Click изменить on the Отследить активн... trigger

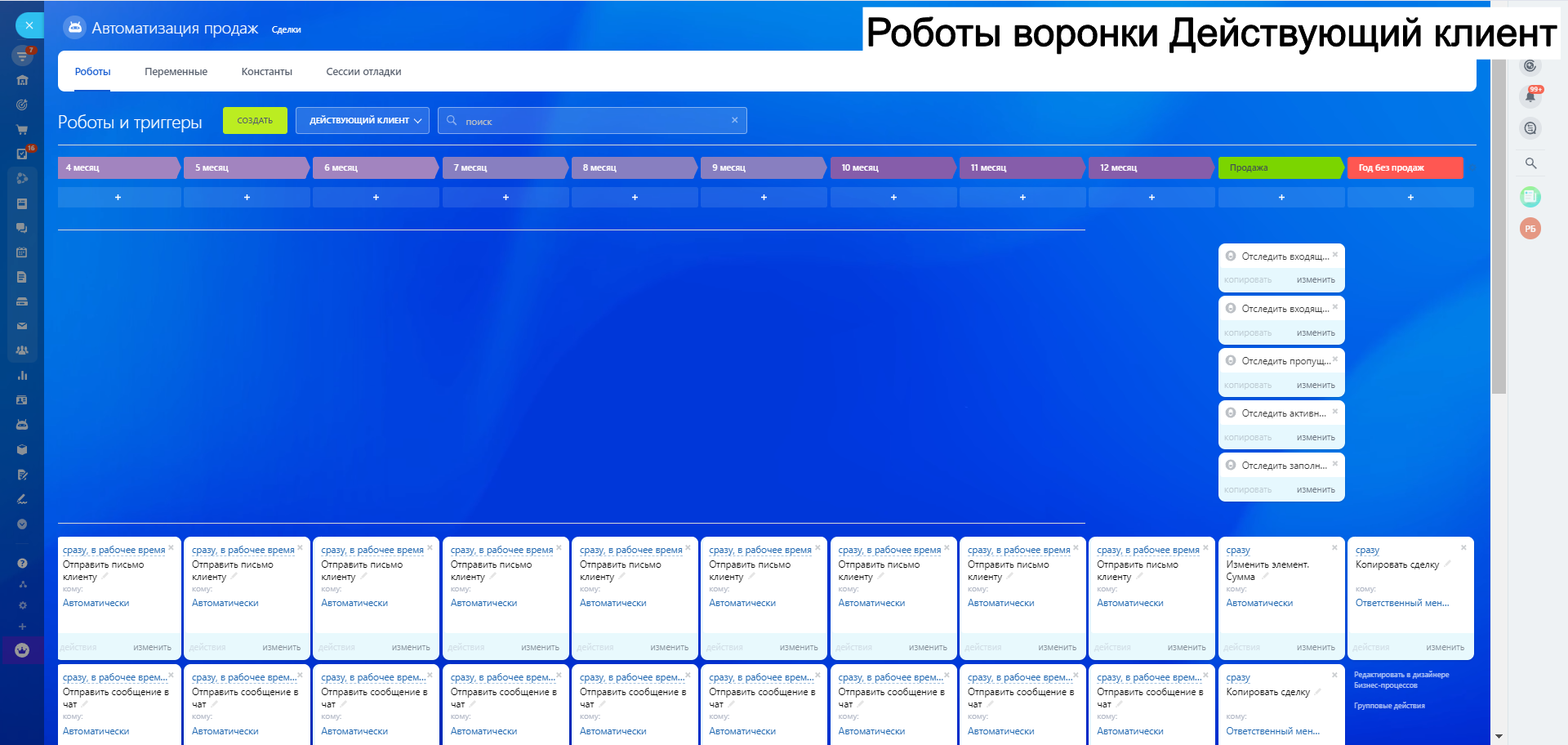point(1316,438)
